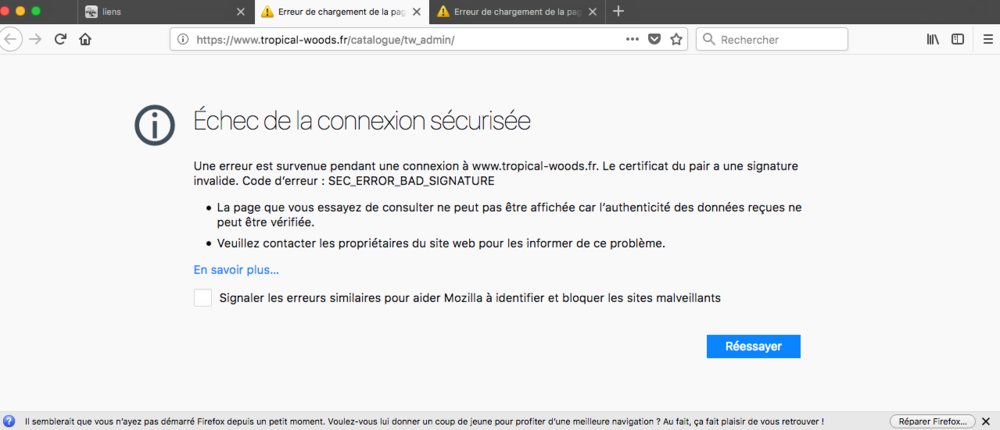1000x430 pixels.
Task: Close the 'liens' tab
Action: (240, 11)
